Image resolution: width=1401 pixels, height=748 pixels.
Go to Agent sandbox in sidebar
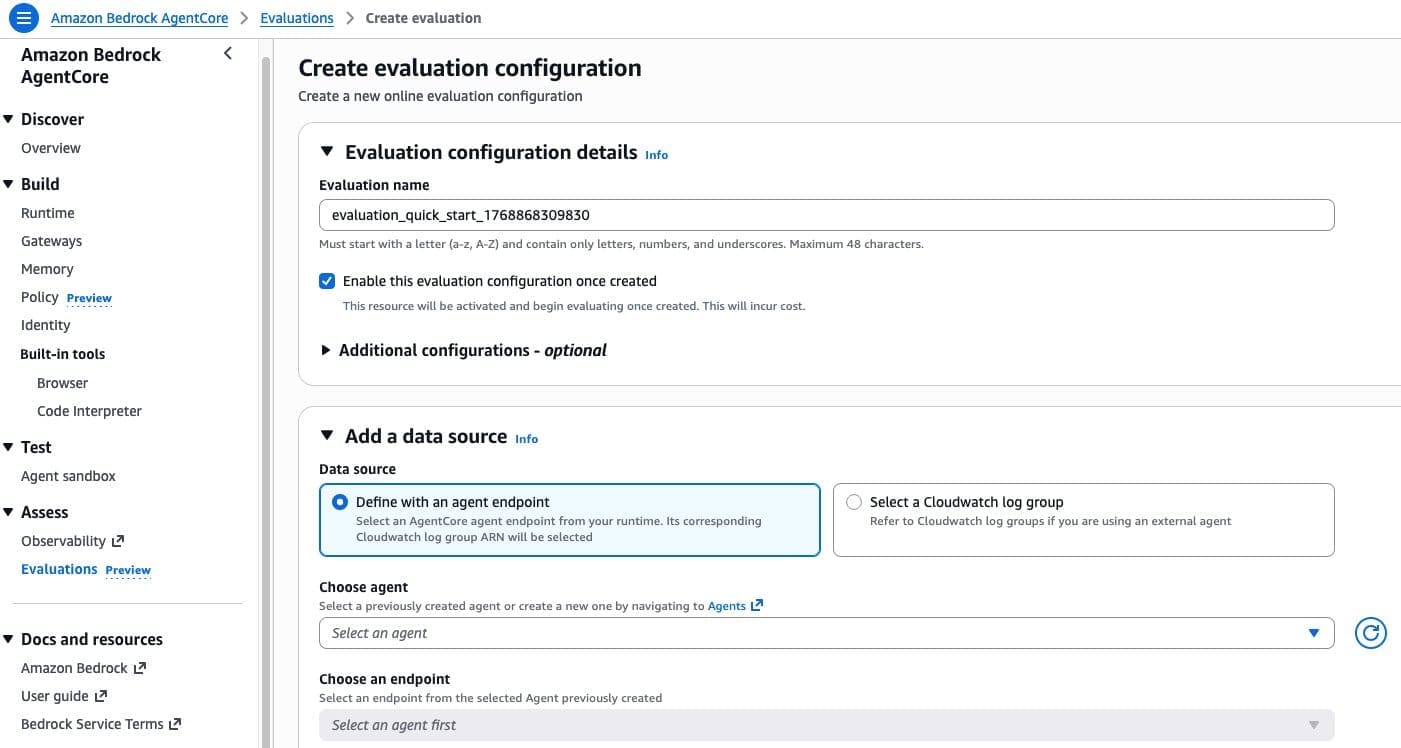(68, 476)
